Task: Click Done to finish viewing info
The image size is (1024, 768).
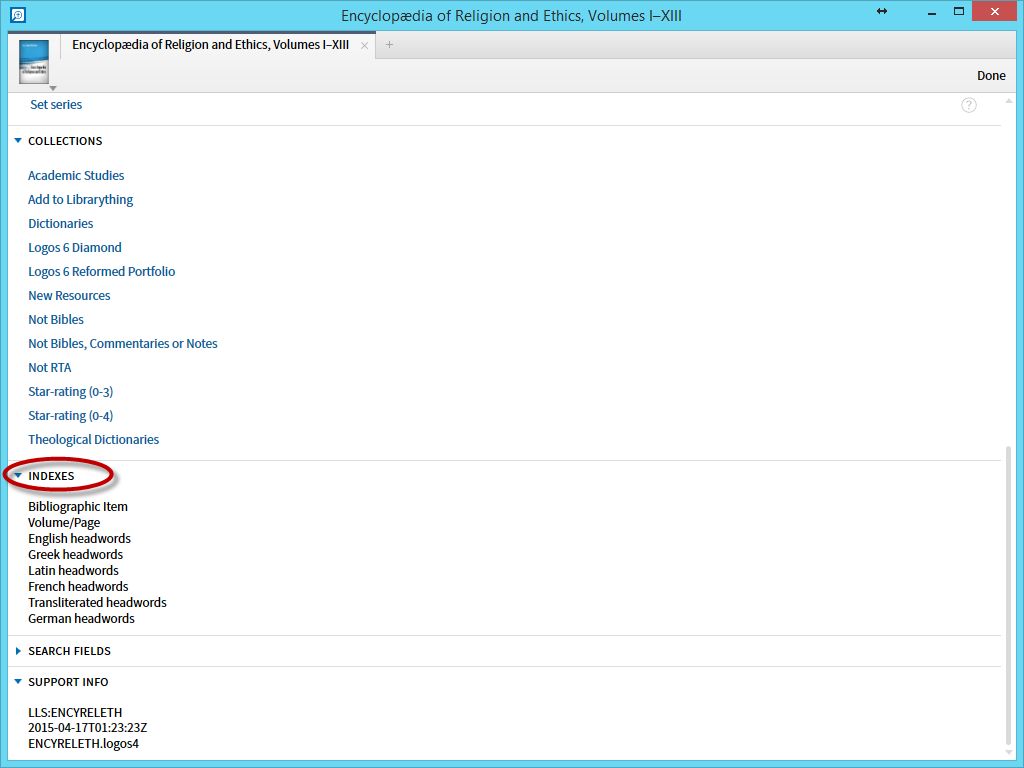Action: (x=991, y=76)
